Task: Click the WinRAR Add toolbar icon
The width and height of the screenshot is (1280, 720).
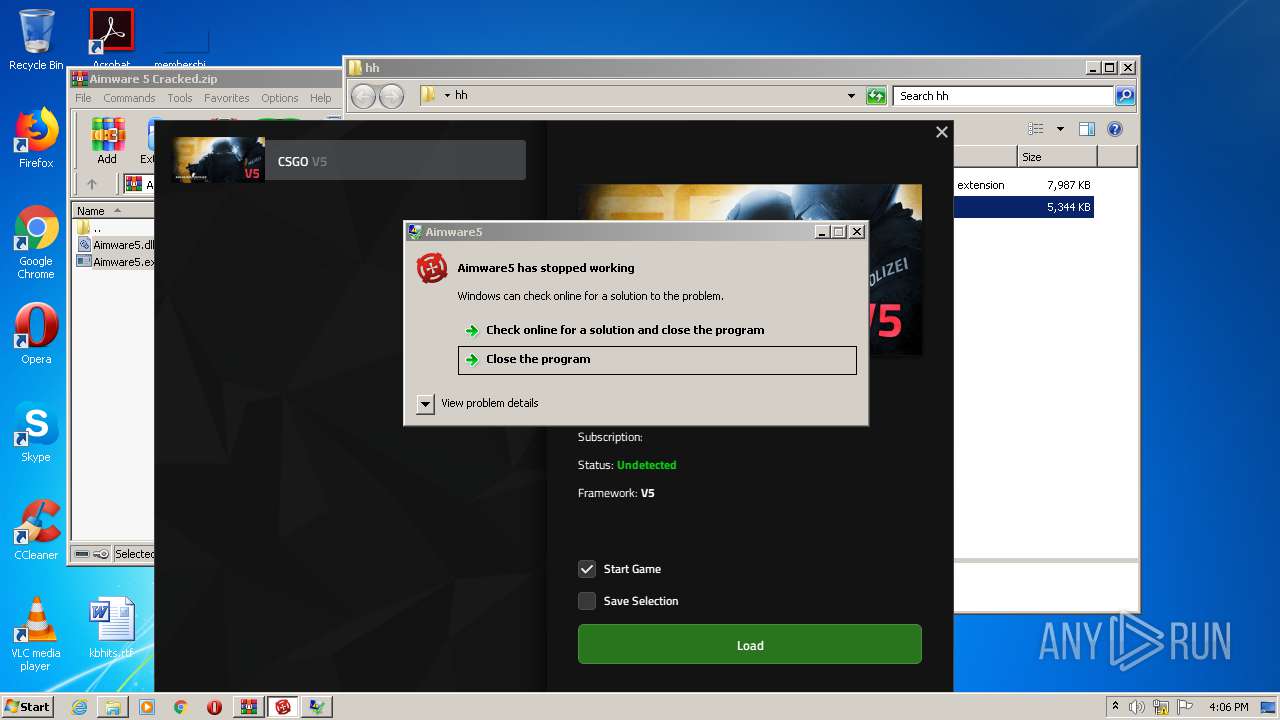Action: coord(107,141)
